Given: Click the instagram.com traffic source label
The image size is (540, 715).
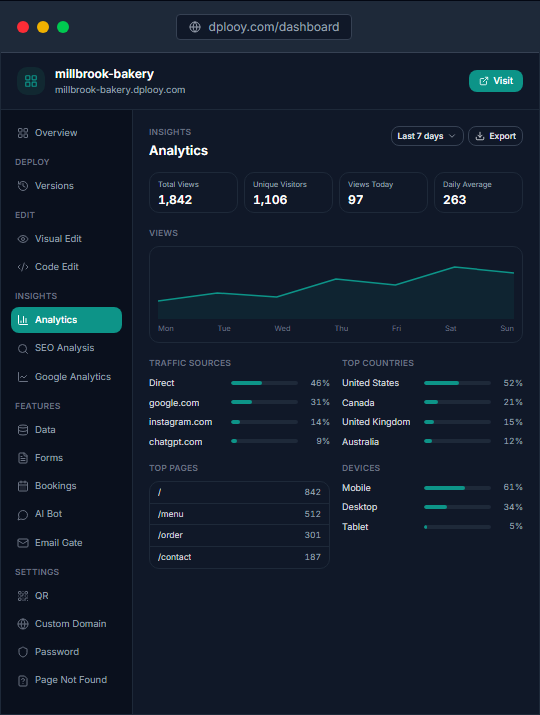Looking at the screenshot, I should tap(180, 422).
